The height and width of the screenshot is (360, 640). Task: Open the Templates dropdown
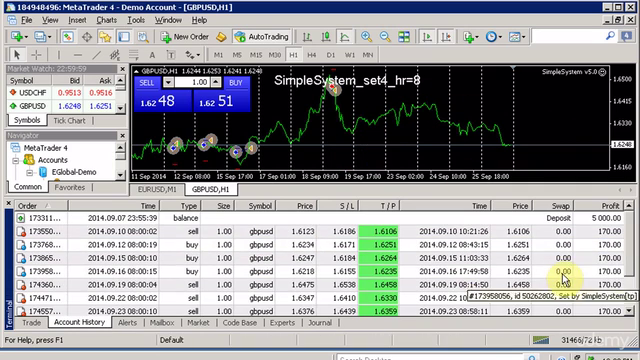click(x=517, y=37)
